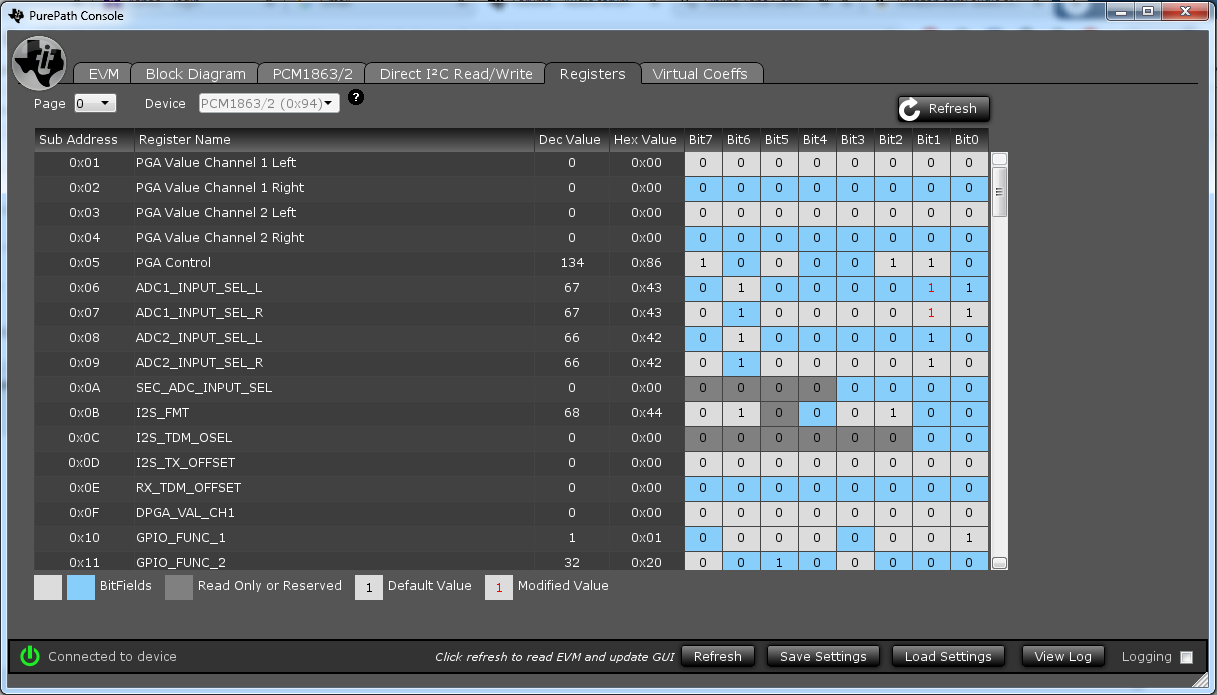Open the Direct I²C Read/Write tab
Image resolution: width=1217 pixels, height=695 pixels.
coord(455,74)
